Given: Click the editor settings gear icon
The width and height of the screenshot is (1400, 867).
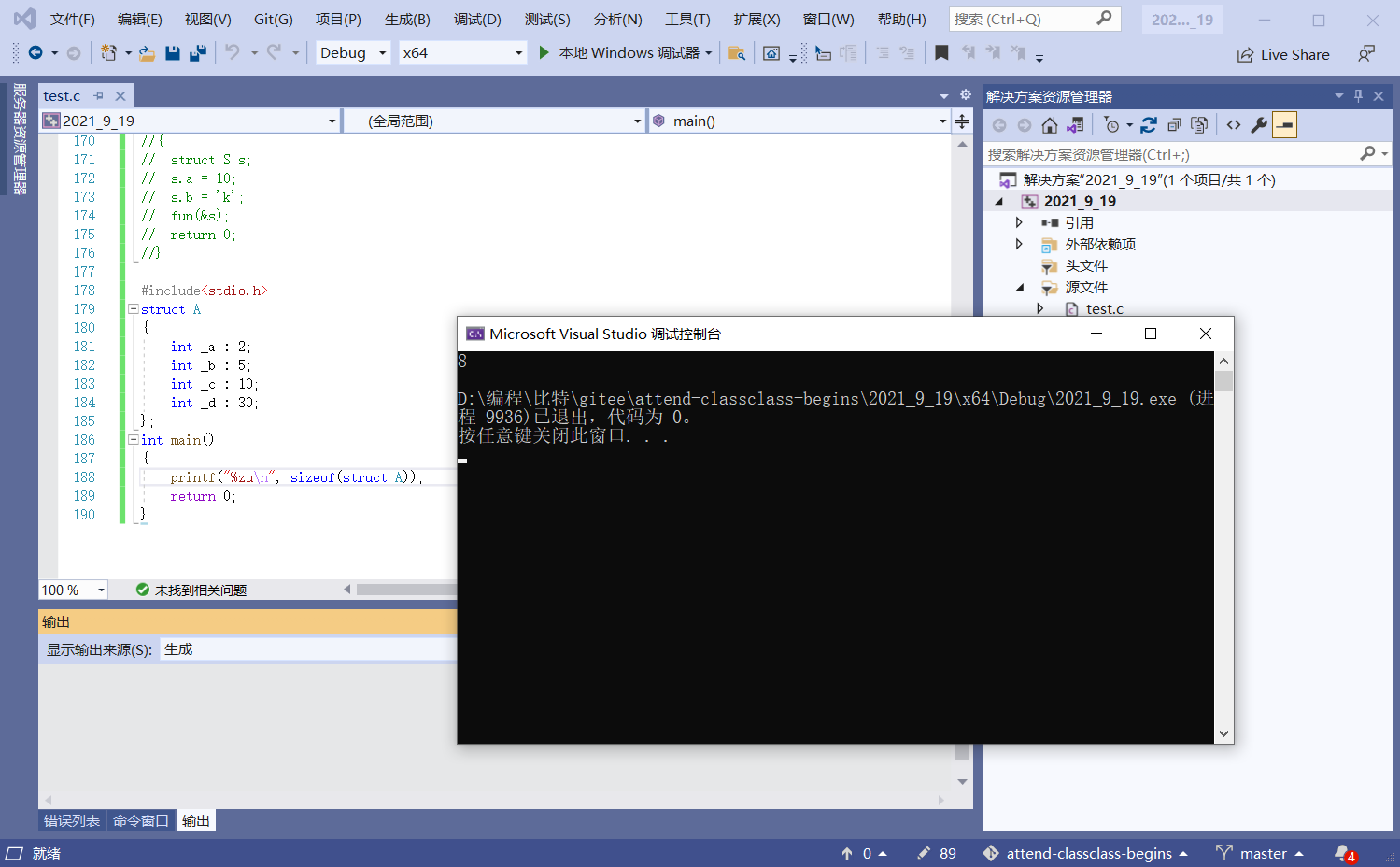Looking at the screenshot, I should (966, 95).
